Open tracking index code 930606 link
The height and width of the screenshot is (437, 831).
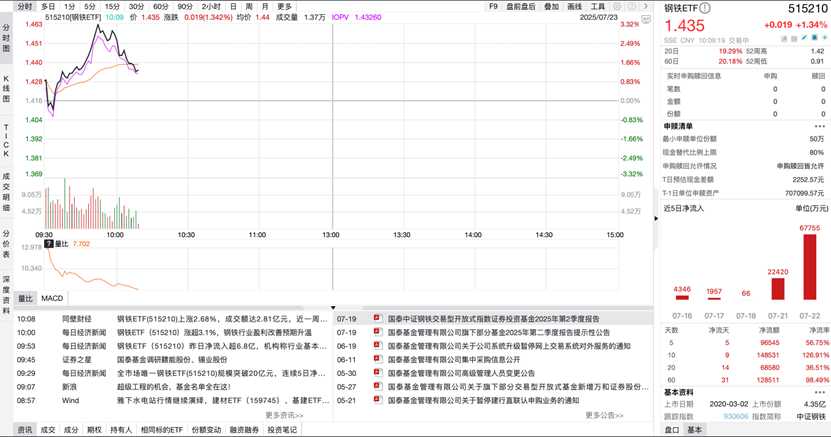pos(735,416)
